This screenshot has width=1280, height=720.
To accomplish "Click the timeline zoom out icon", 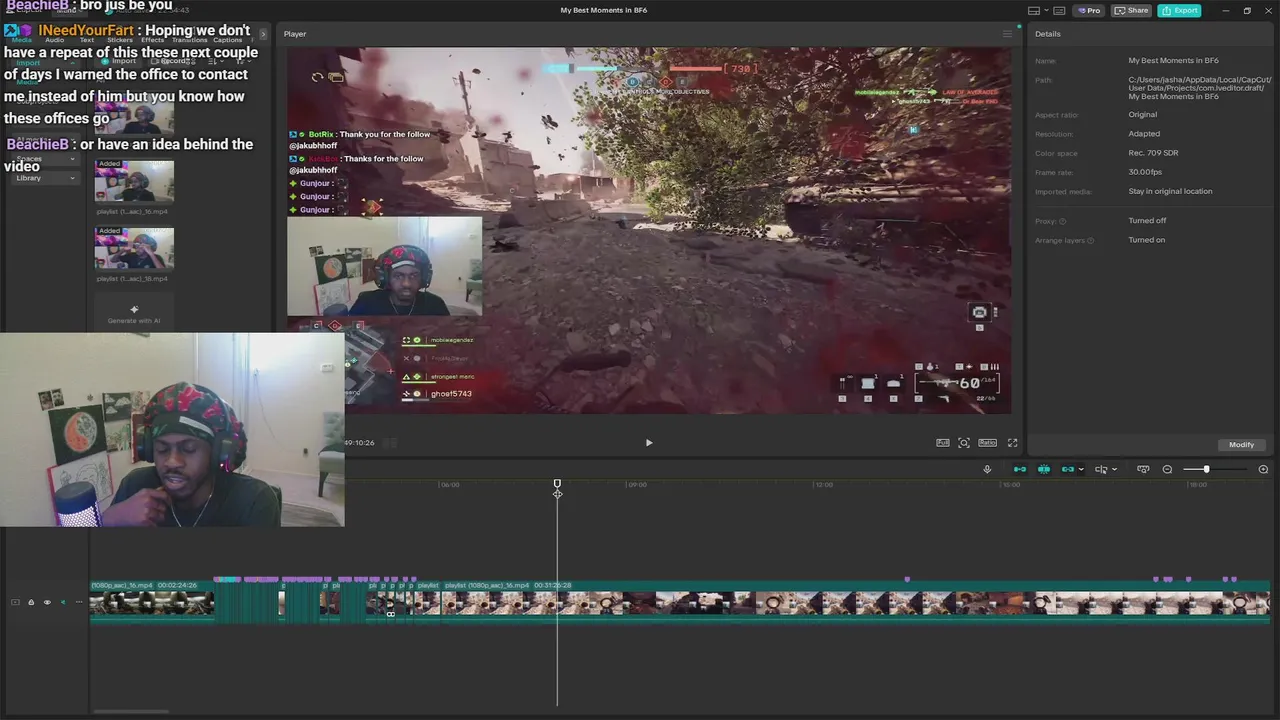I will point(1167,469).
